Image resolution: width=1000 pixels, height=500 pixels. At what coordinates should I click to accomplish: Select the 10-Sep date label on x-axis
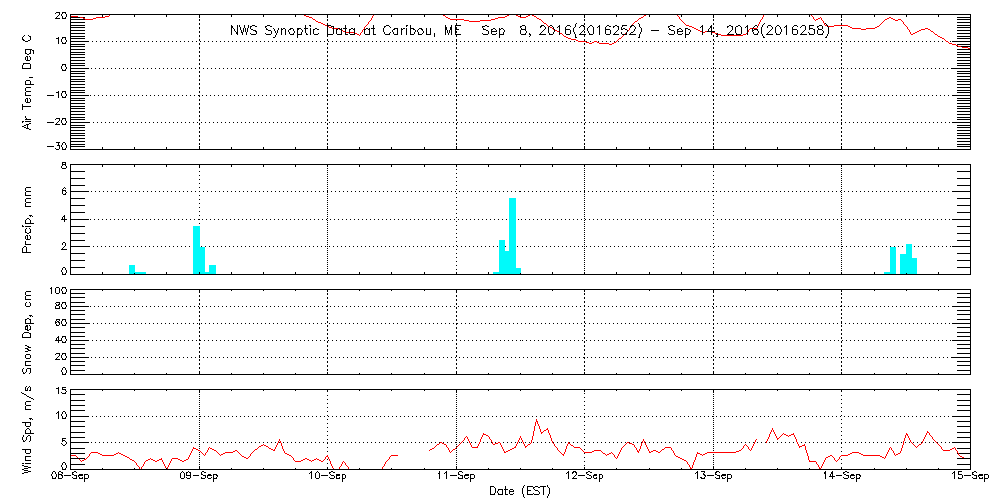pos(328,478)
